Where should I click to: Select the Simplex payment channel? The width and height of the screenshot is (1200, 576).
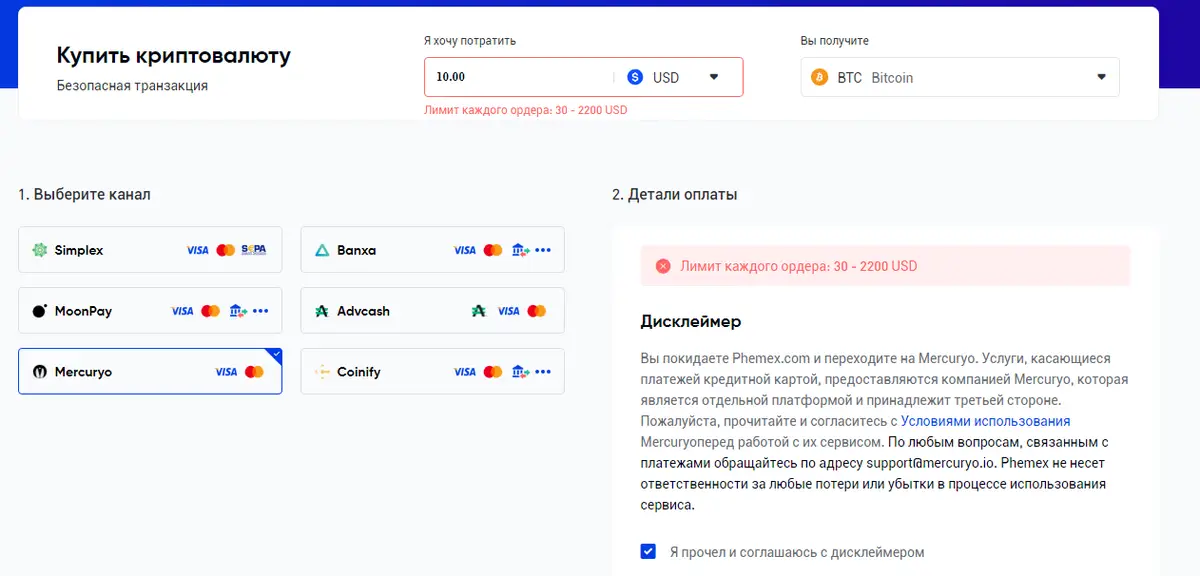click(x=150, y=250)
